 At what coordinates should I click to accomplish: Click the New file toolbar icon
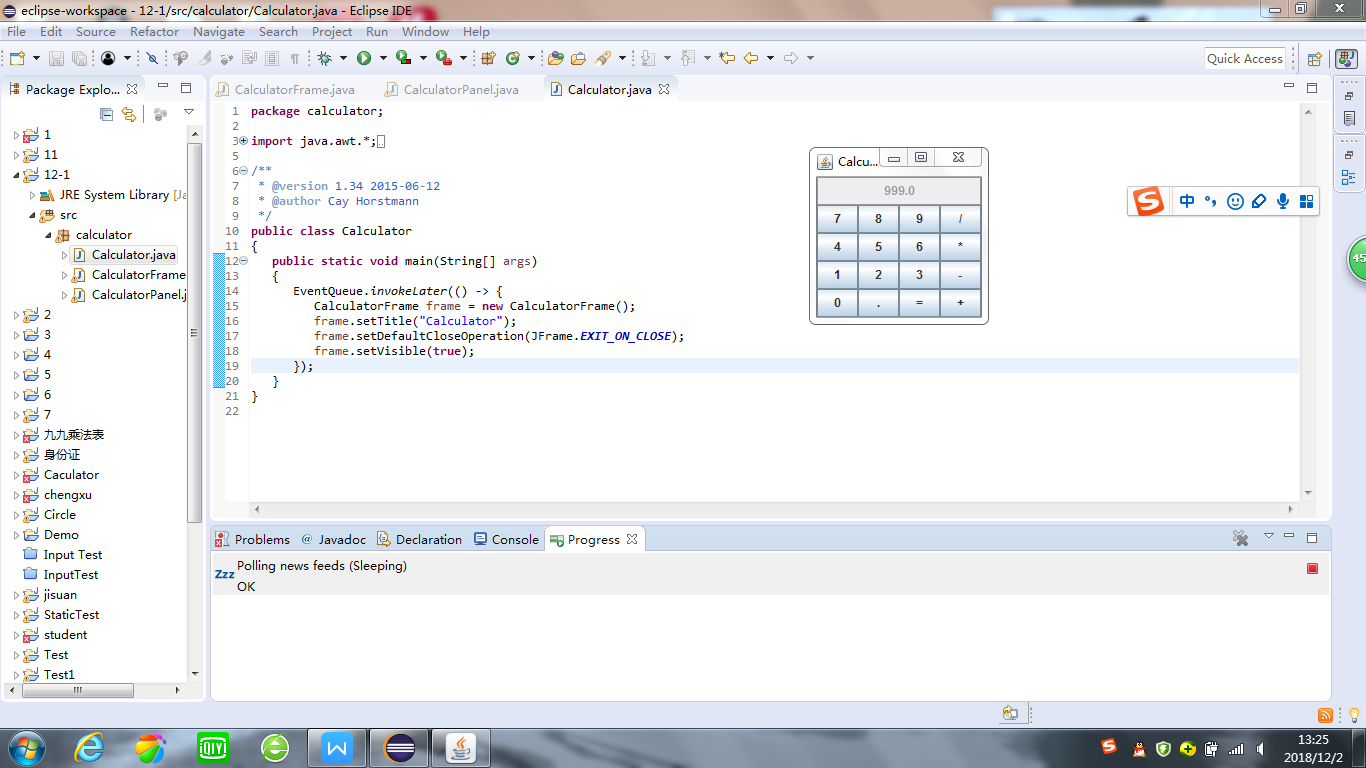(17, 58)
